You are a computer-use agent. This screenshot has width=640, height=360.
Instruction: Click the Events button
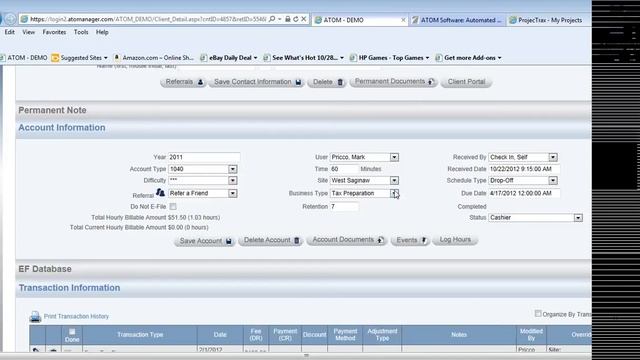410,240
